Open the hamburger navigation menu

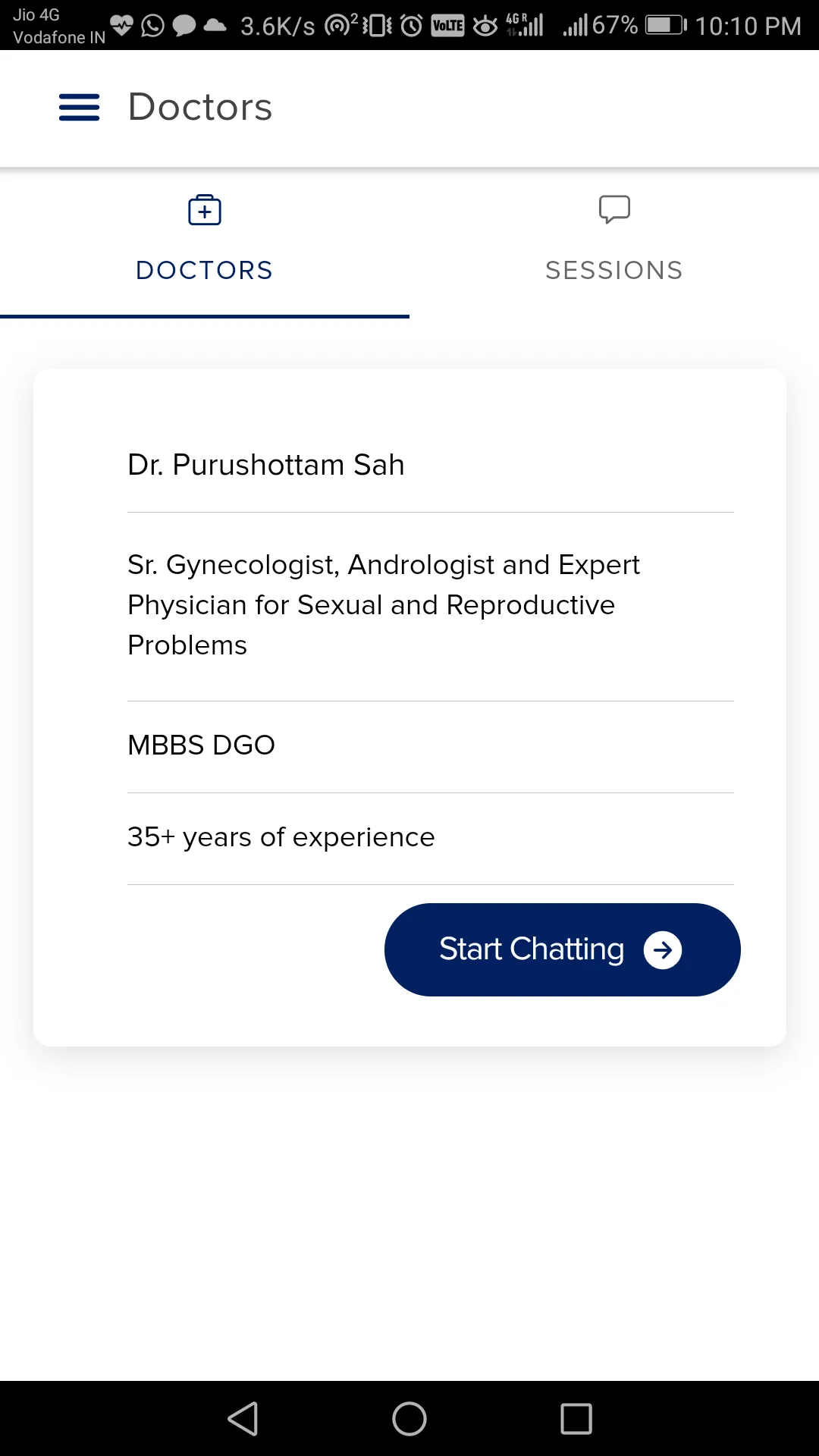pos(79,108)
